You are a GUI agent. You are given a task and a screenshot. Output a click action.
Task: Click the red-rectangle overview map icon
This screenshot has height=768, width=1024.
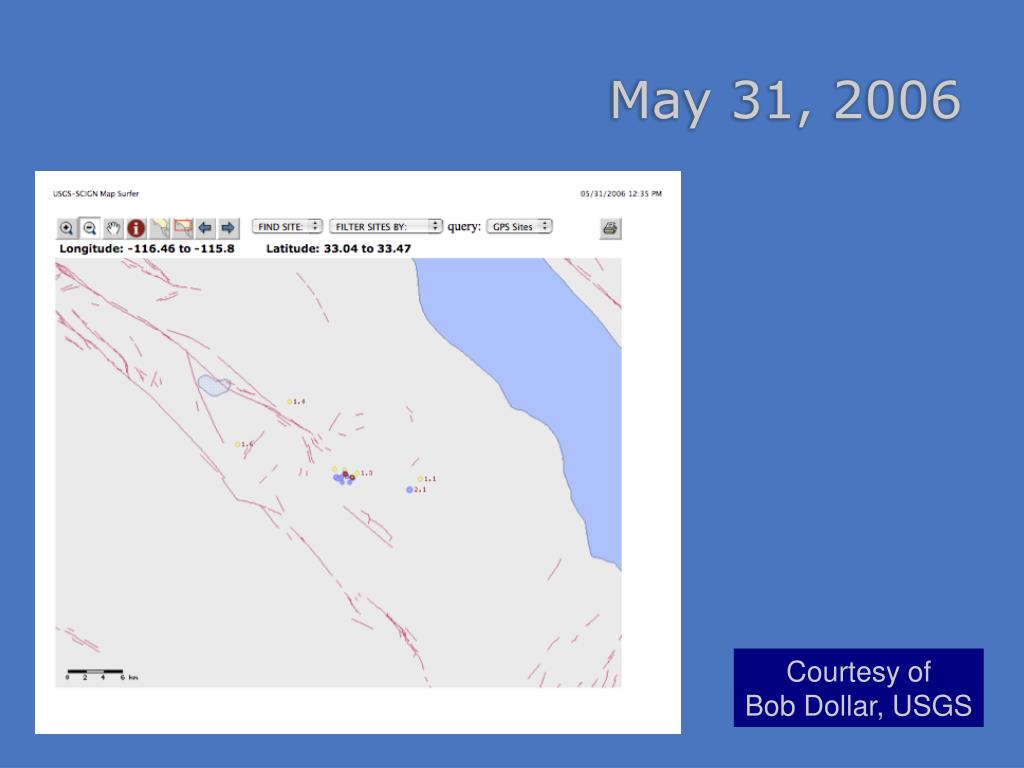point(183,228)
